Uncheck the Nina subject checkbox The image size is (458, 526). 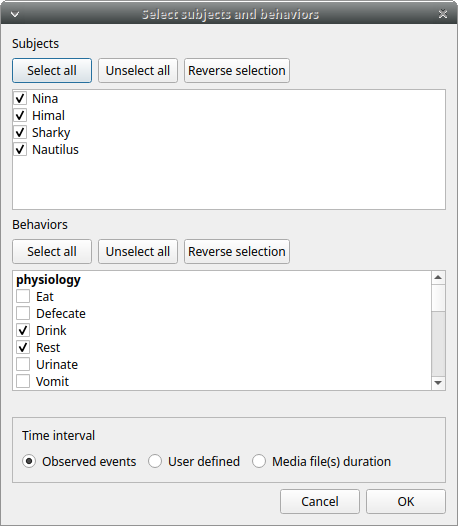click(x=20, y=99)
